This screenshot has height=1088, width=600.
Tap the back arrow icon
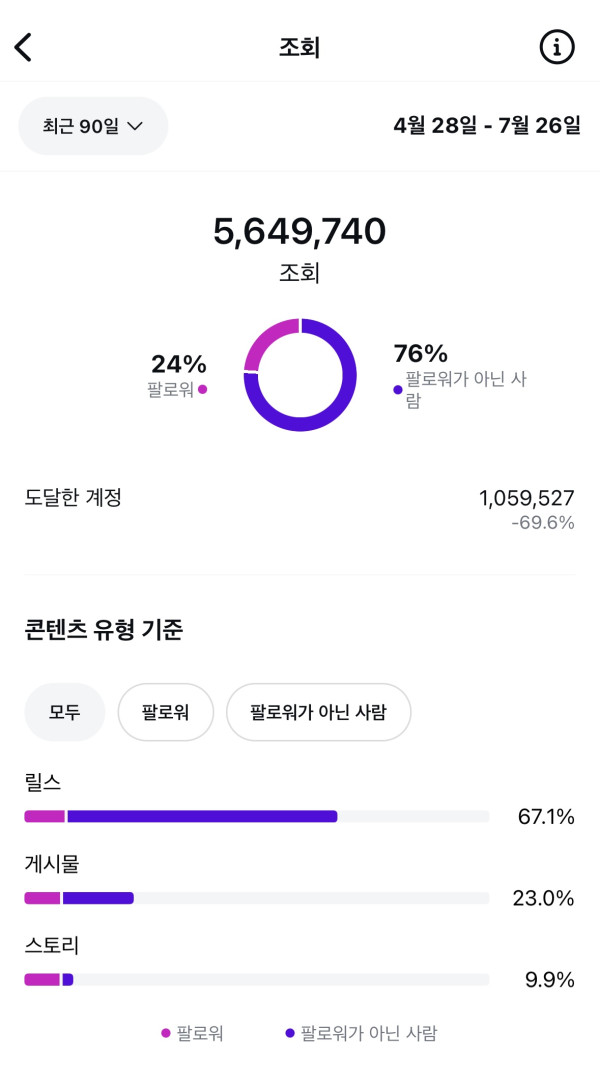[x=23, y=47]
